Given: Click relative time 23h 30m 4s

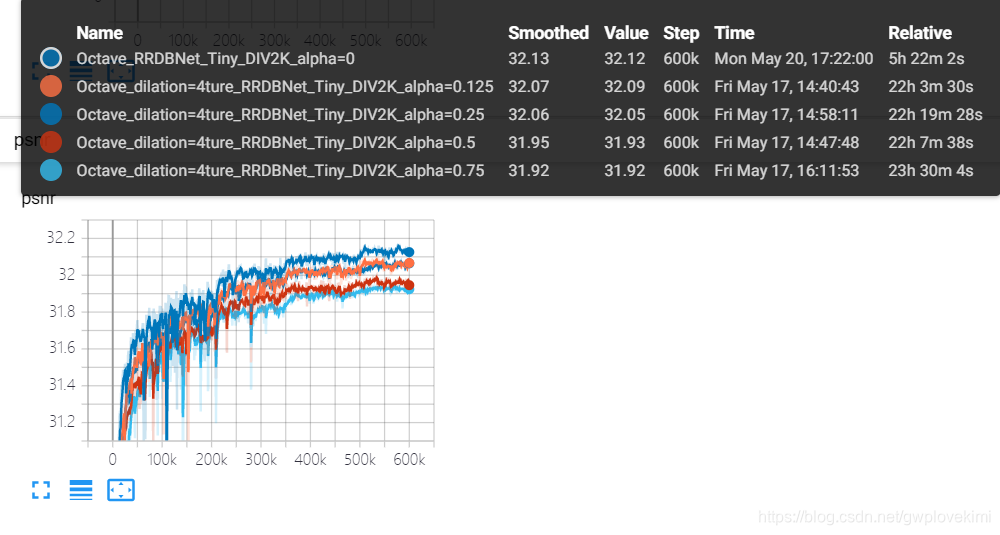Looking at the screenshot, I should (x=930, y=171).
